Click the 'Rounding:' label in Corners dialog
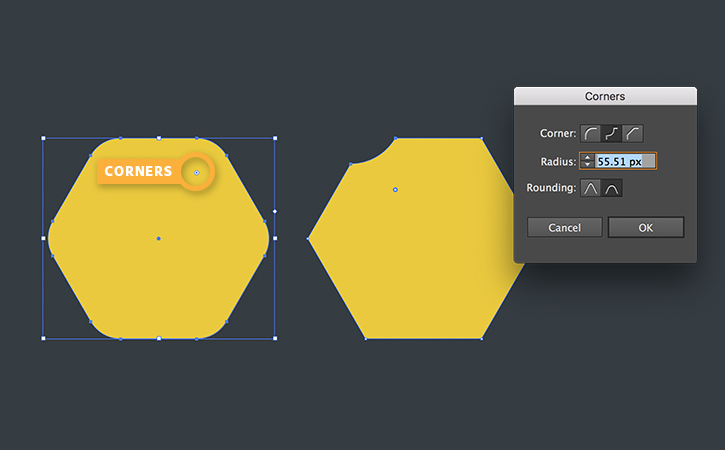Screen dimensions: 725x450 tap(551, 188)
